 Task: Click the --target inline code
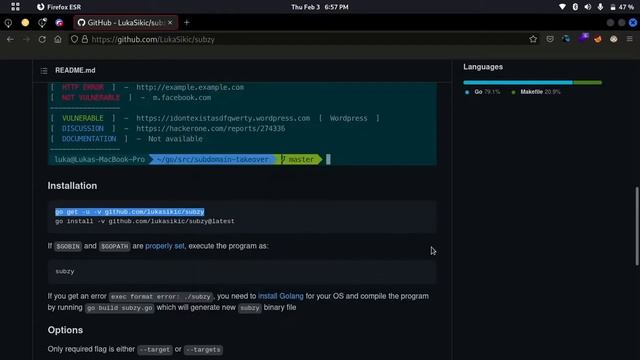pos(155,350)
